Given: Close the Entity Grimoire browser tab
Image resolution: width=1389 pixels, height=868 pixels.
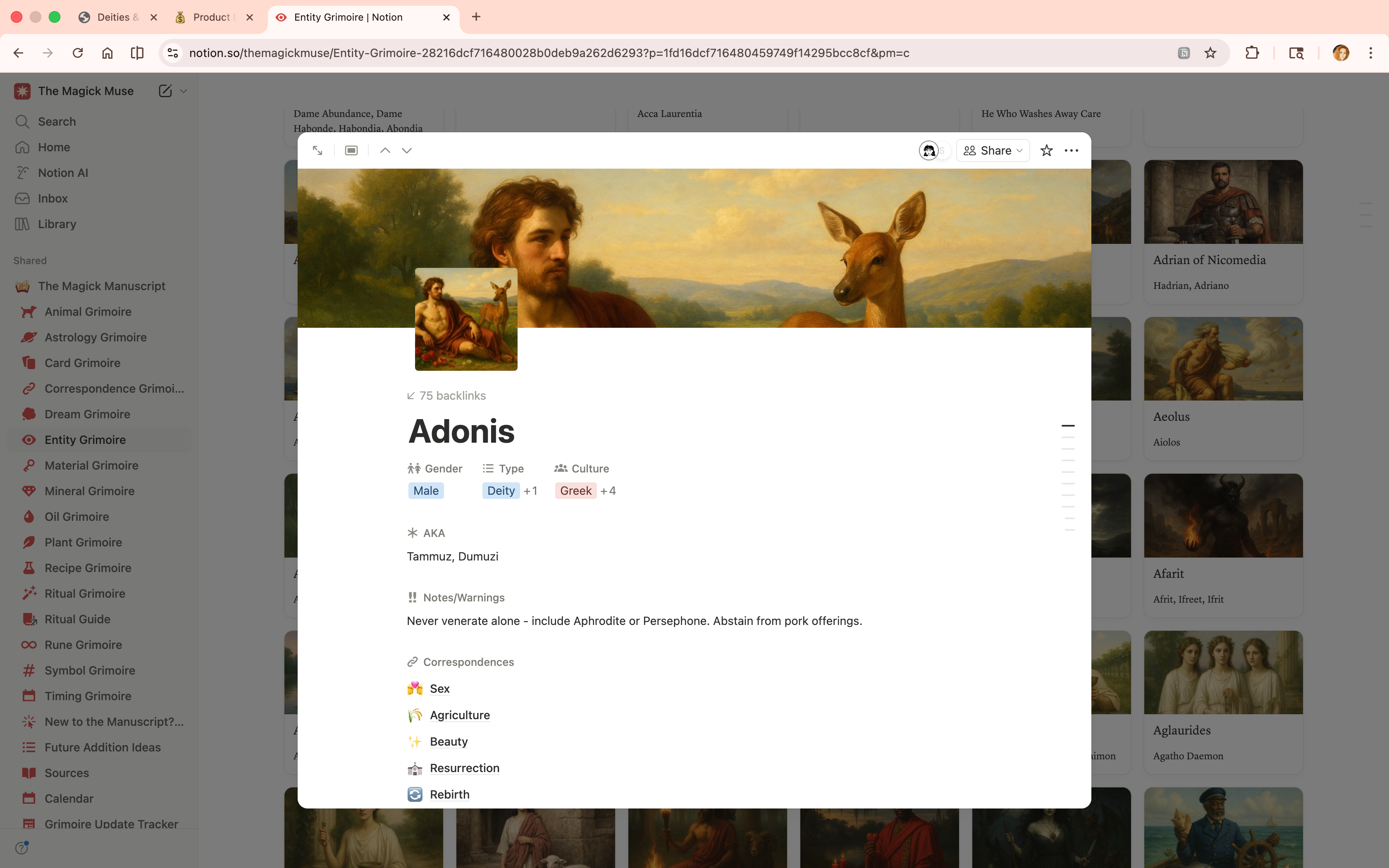Looking at the screenshot, I should 446,17.
